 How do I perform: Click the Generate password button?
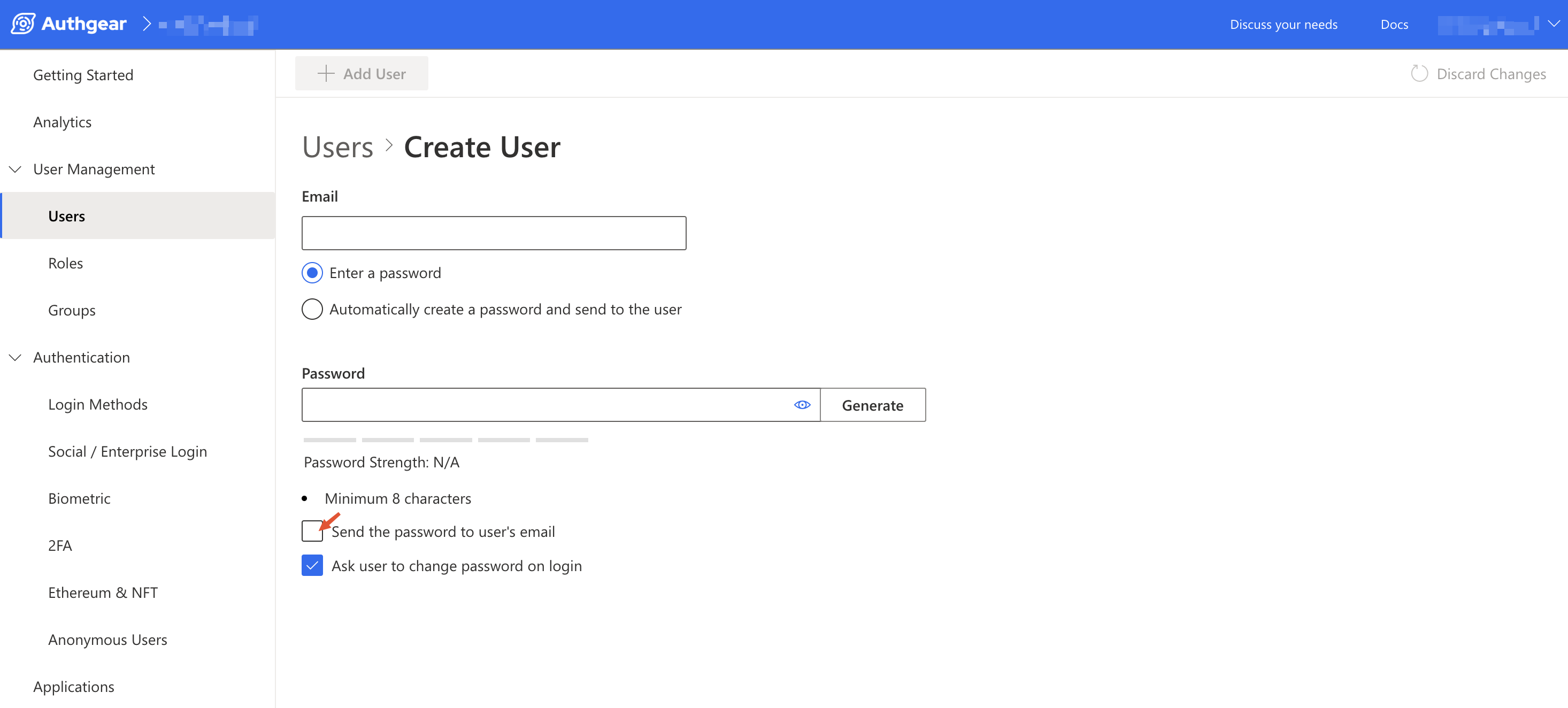(x=872, y=405)
